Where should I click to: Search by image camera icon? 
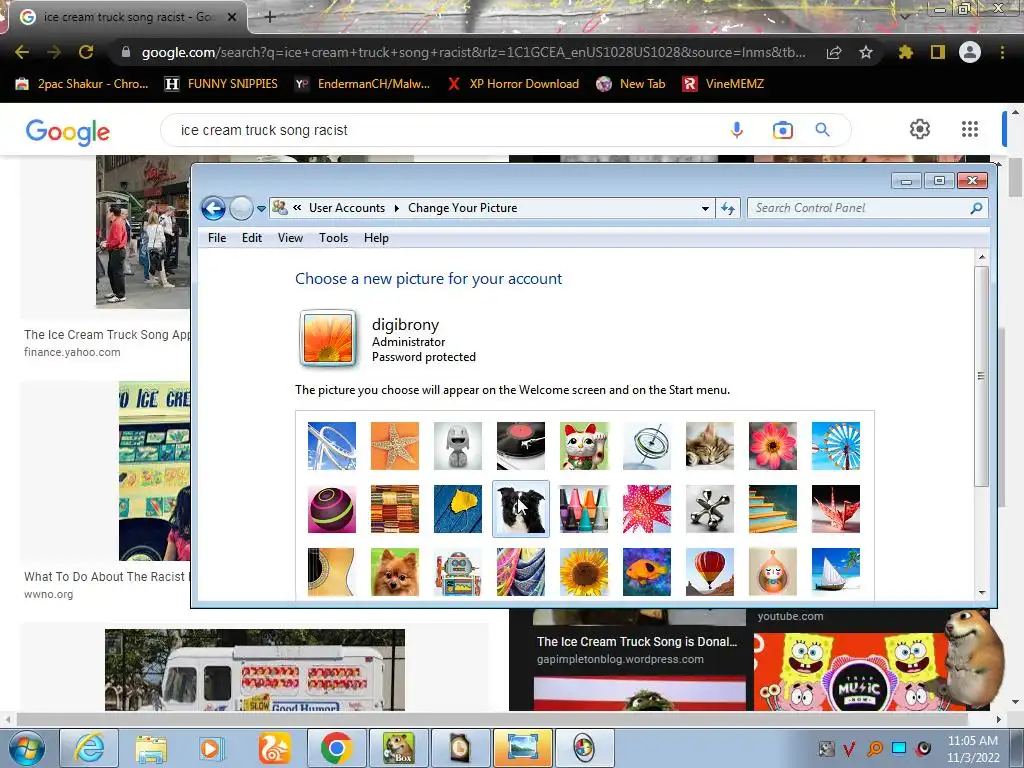click(x=782, y=130)
